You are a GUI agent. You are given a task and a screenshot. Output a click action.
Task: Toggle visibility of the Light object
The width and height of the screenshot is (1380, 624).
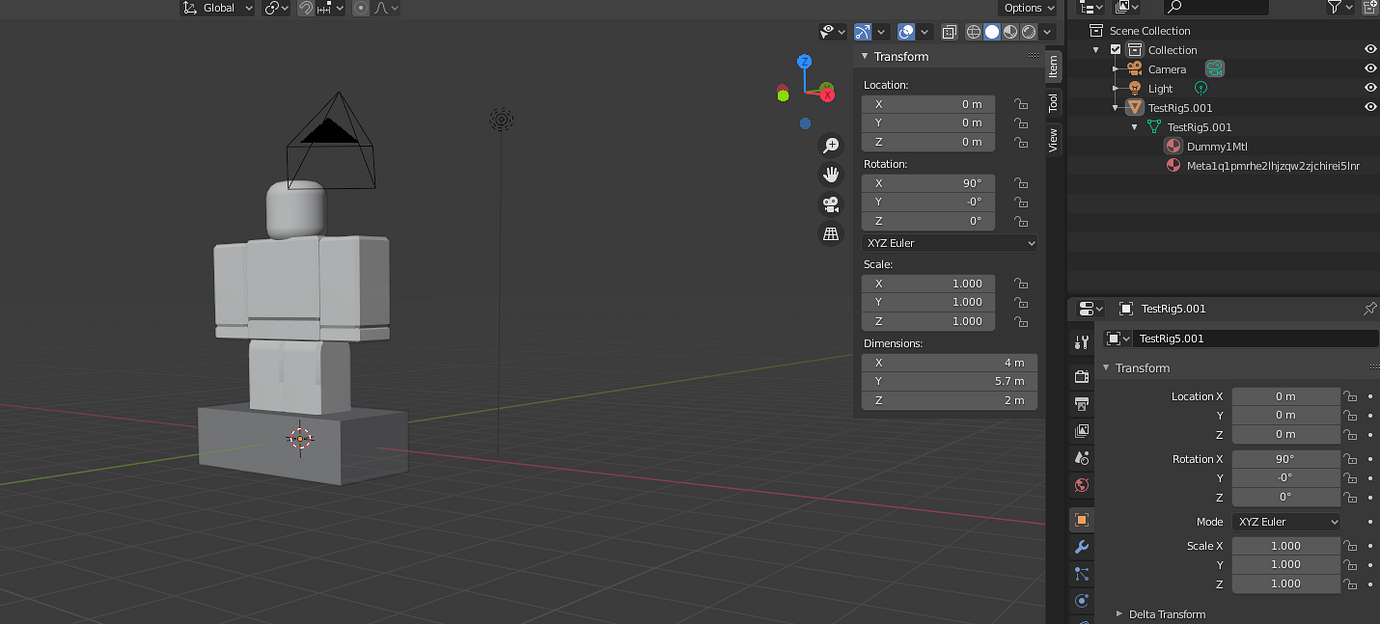[x=1370, y=87]
